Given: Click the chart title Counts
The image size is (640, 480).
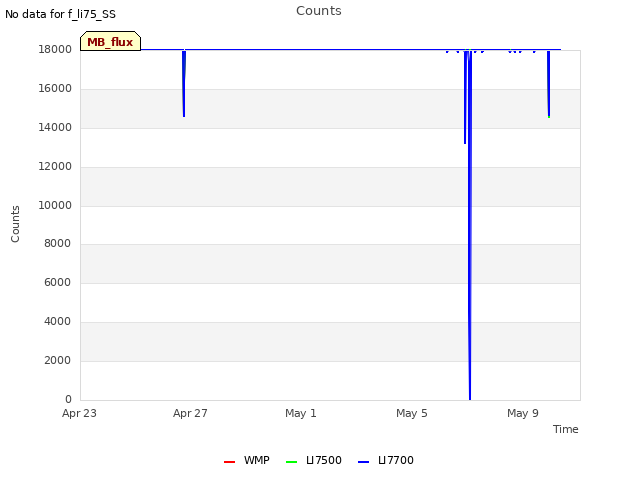Looking at the screenshot, I should (319, 11).
